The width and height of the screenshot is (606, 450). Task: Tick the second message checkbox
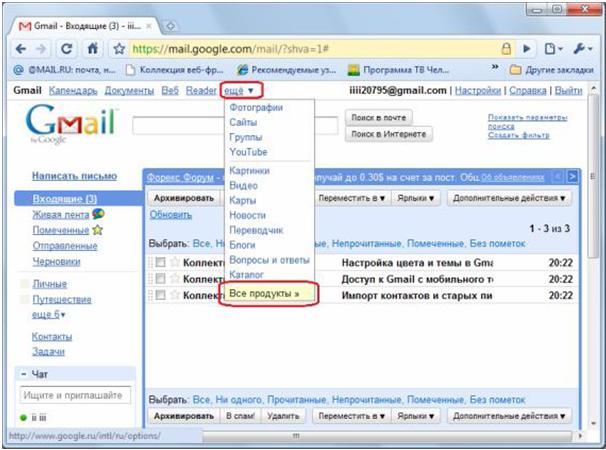click(160, 279)
